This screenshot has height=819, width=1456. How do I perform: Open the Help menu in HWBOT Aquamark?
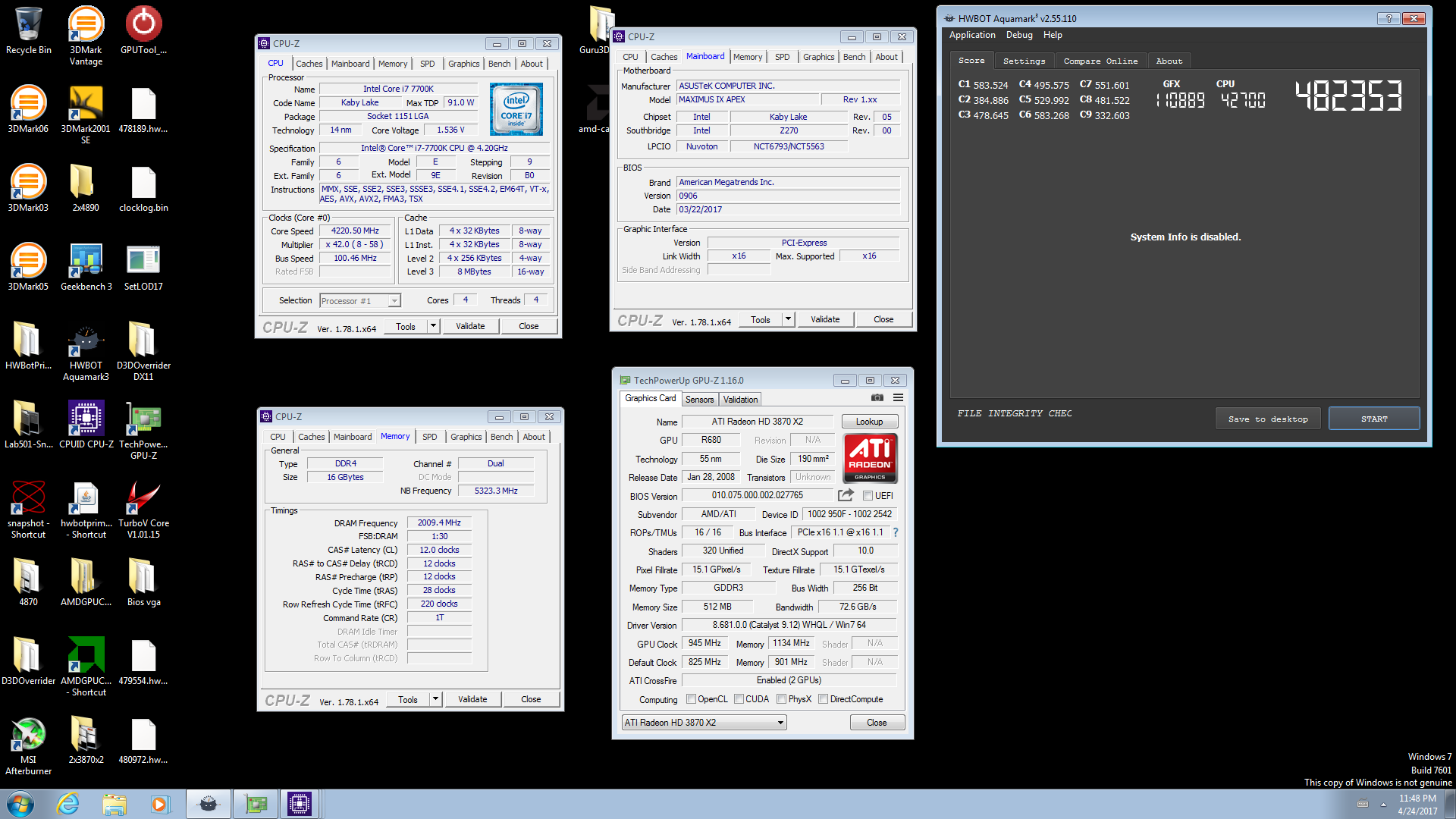pos(1053,35)
